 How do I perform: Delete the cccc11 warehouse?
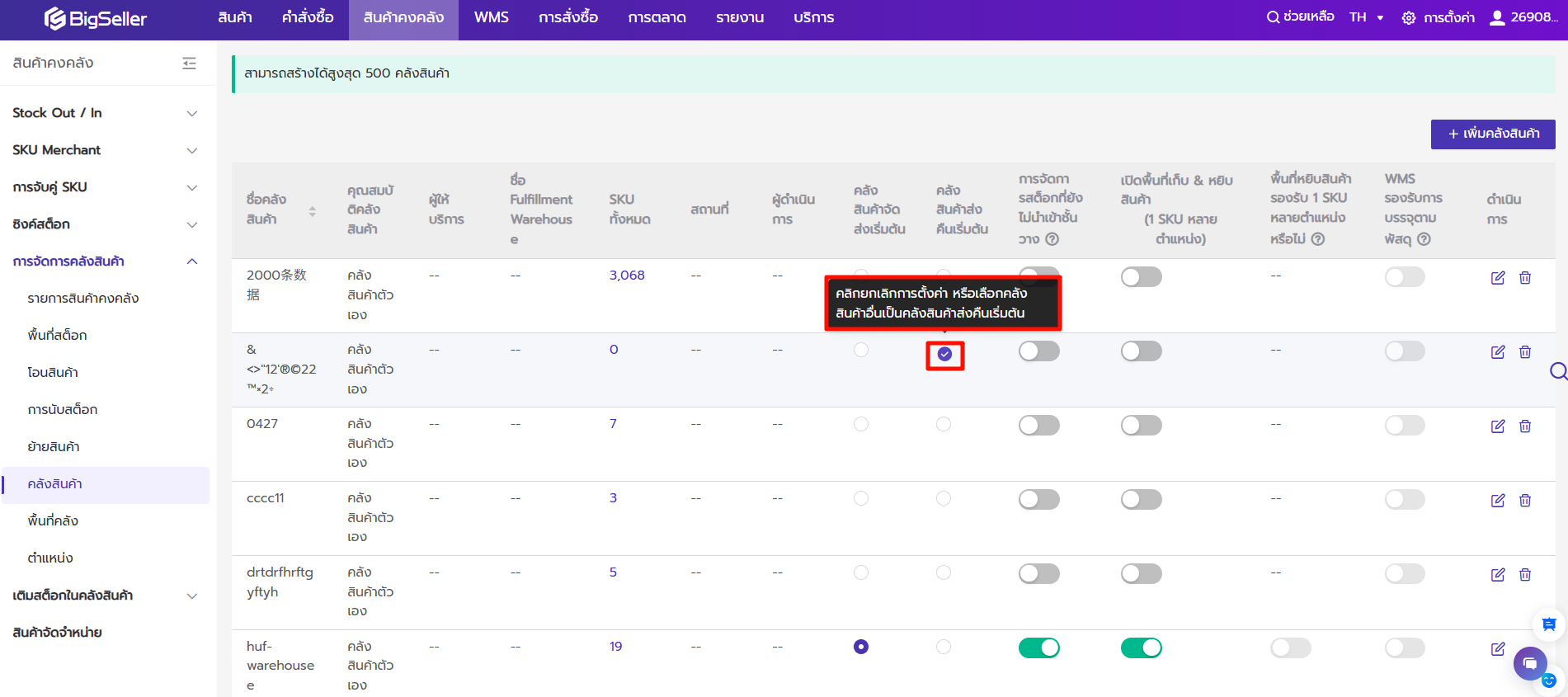coord(1525,501)
